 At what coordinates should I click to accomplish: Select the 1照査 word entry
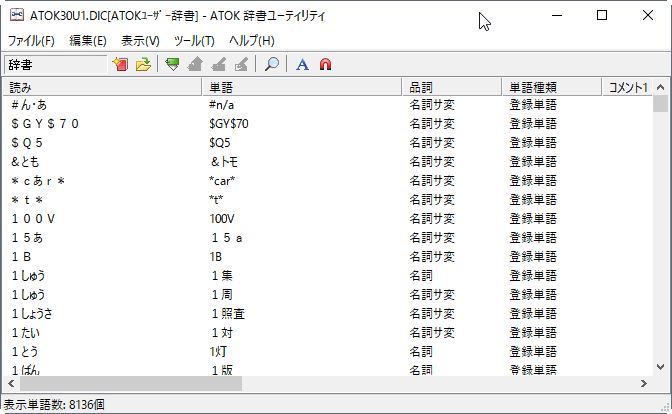tap(228, 314)
